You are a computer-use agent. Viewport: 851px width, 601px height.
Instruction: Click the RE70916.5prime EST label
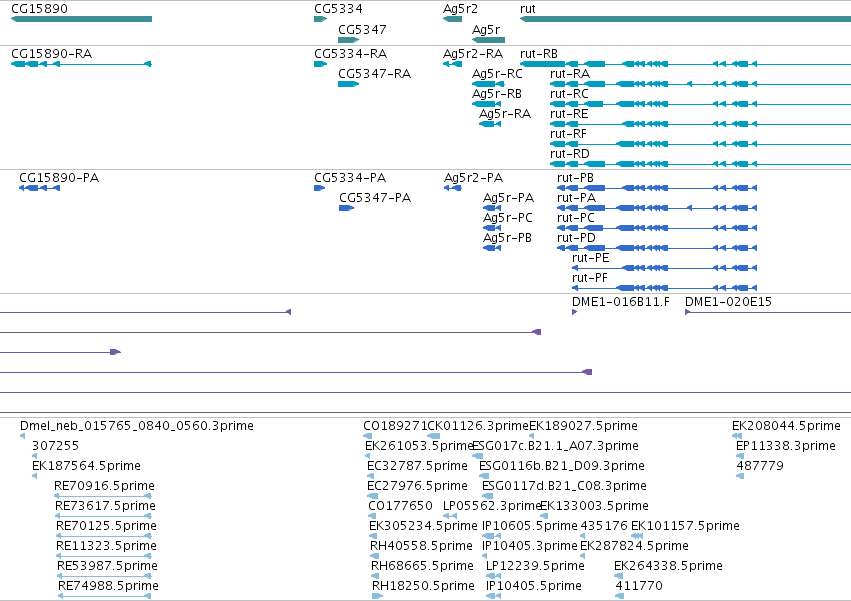pos(104,486)
